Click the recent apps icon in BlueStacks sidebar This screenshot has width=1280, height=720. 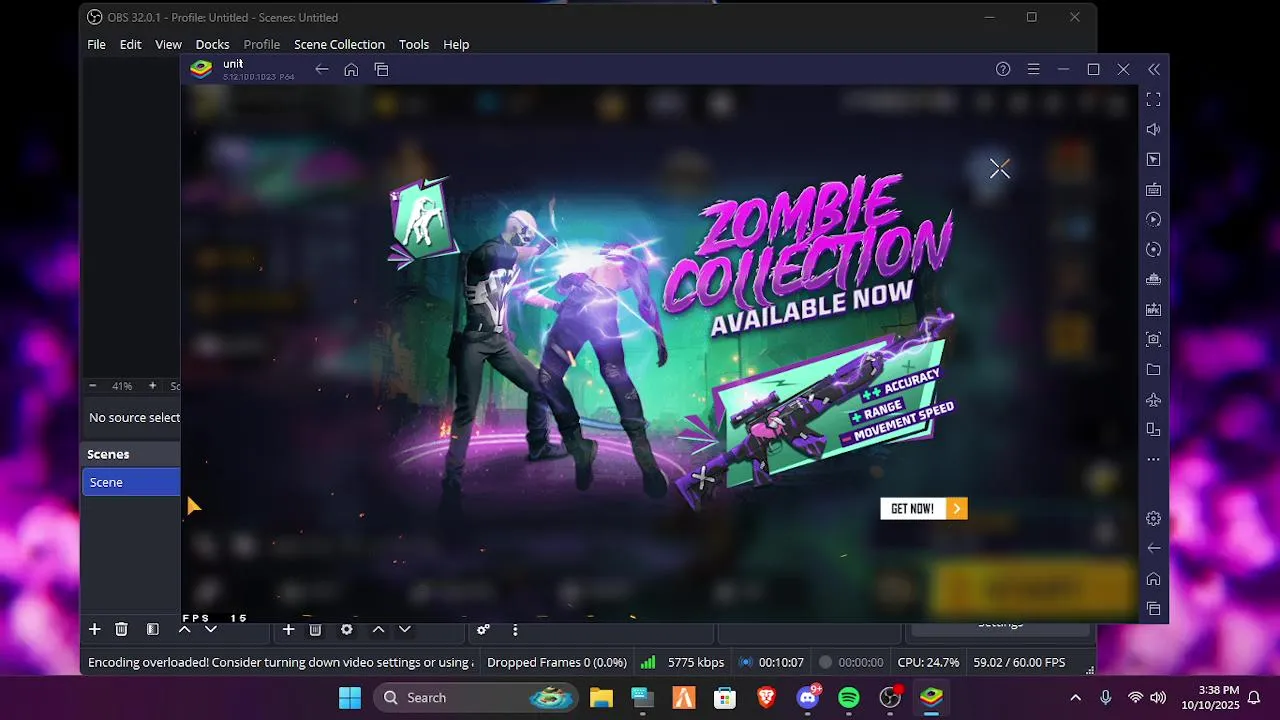pos(1153,608)
